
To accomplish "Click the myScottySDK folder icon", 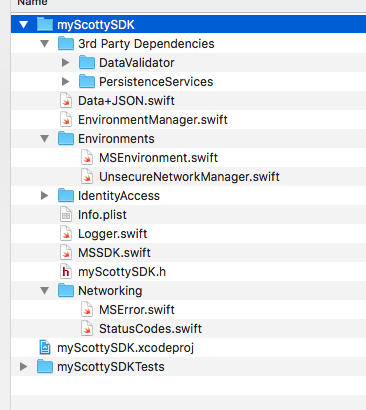I will [45, 25].
